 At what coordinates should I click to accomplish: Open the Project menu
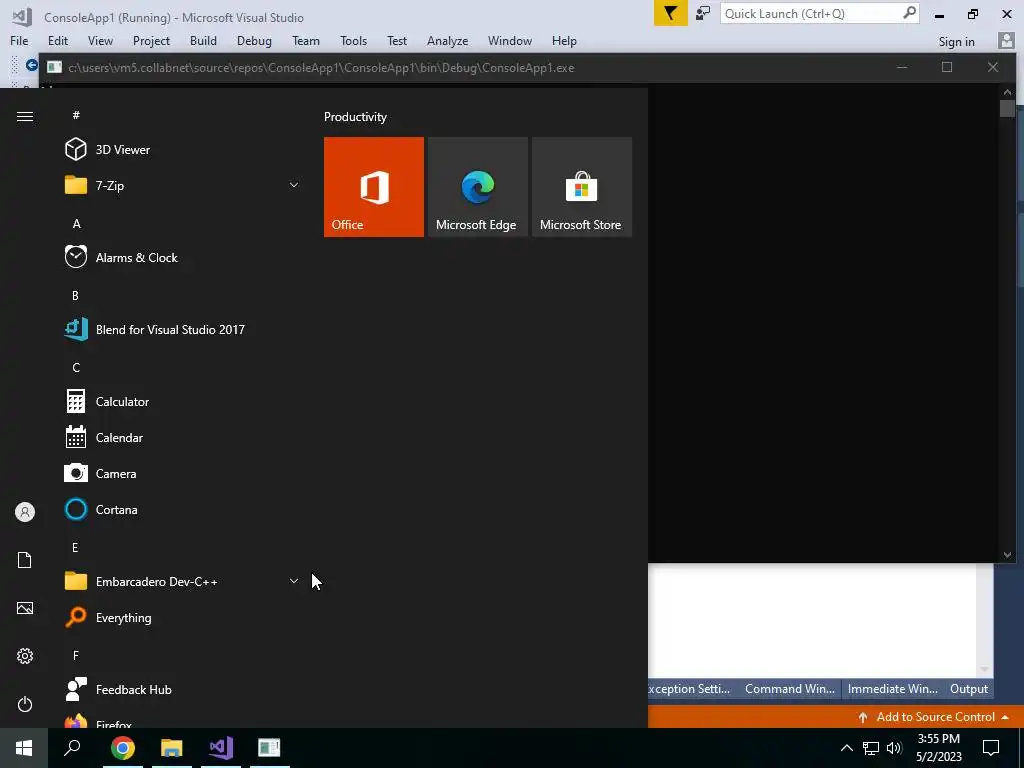pos(151,40)
